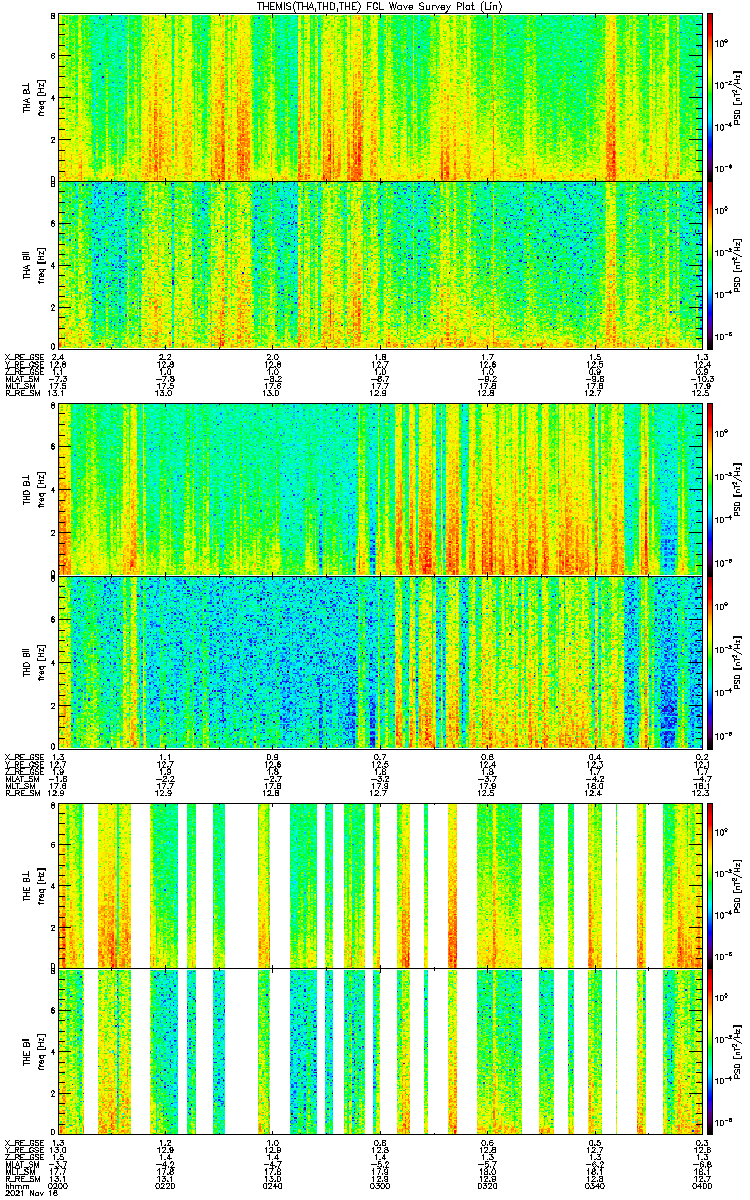750x1200 pixels.
Task: Click the THE B-parallel PSD color bar
Action: tap(711, 1051)
